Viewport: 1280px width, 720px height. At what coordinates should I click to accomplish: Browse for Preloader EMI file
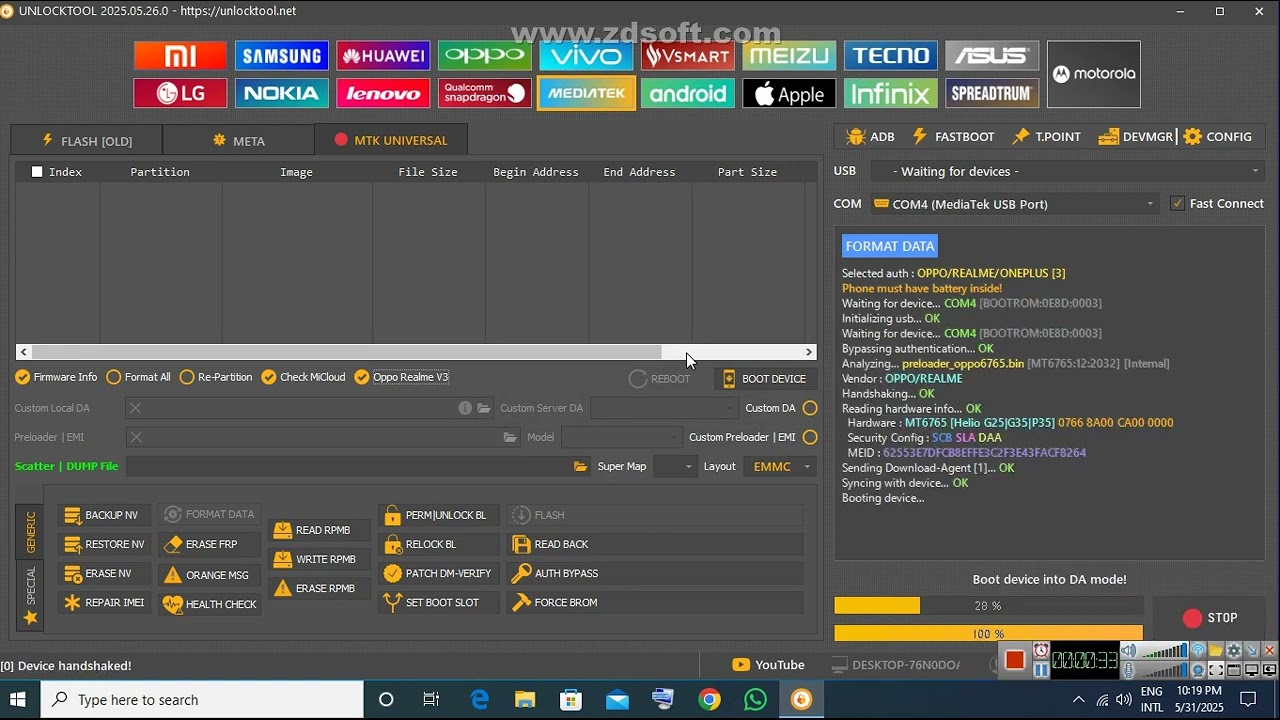point(510,437)
